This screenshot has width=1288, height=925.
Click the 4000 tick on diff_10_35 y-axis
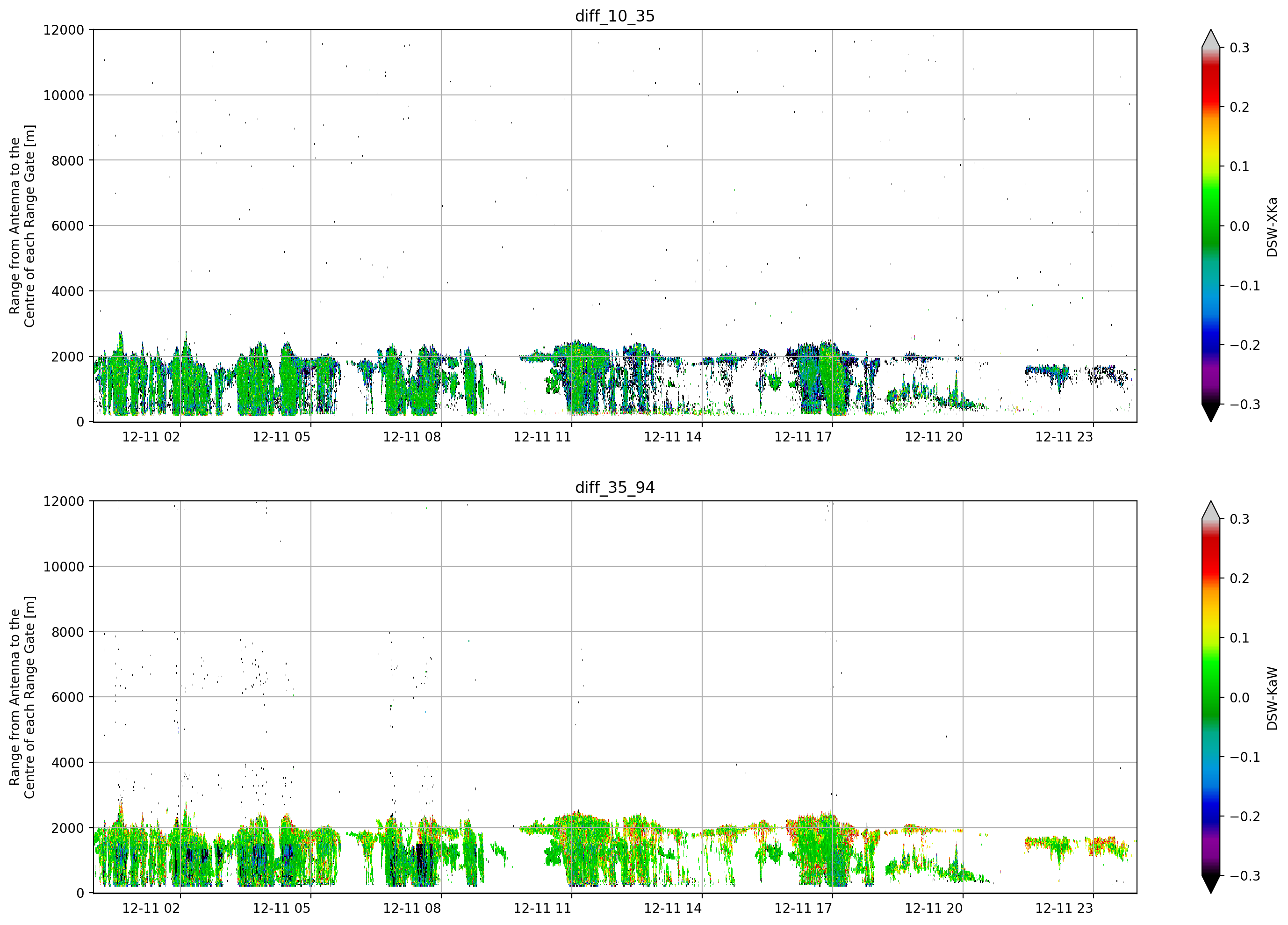point(68,291)
